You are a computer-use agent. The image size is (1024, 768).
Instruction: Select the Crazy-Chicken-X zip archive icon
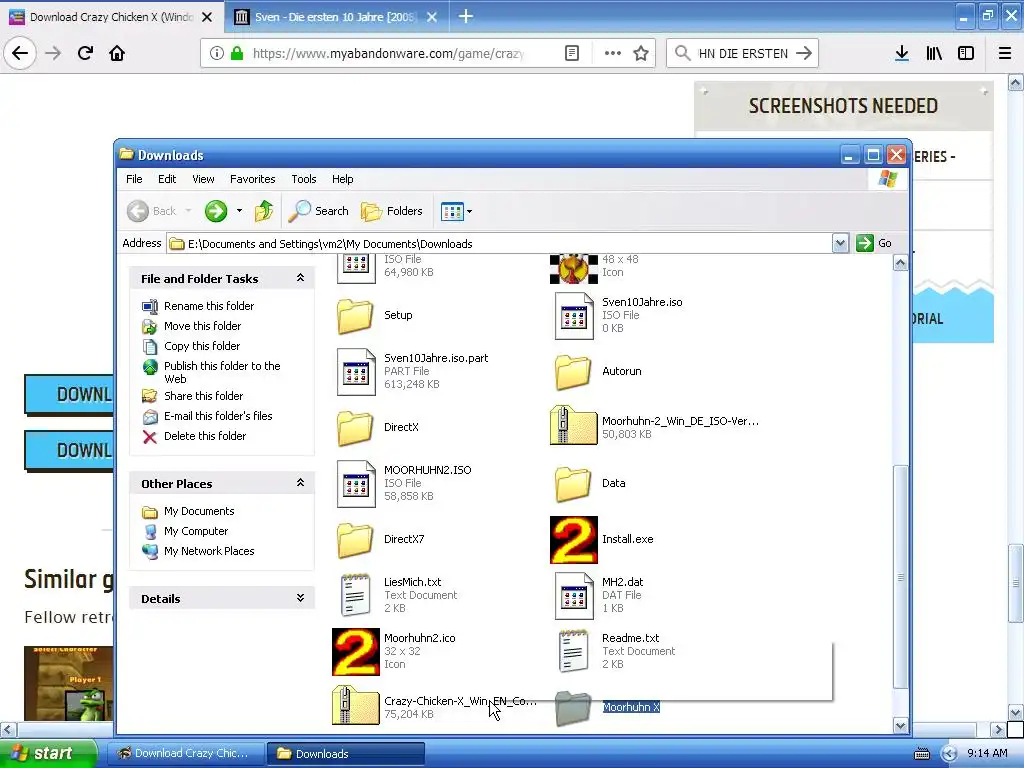tap(356, 705)
